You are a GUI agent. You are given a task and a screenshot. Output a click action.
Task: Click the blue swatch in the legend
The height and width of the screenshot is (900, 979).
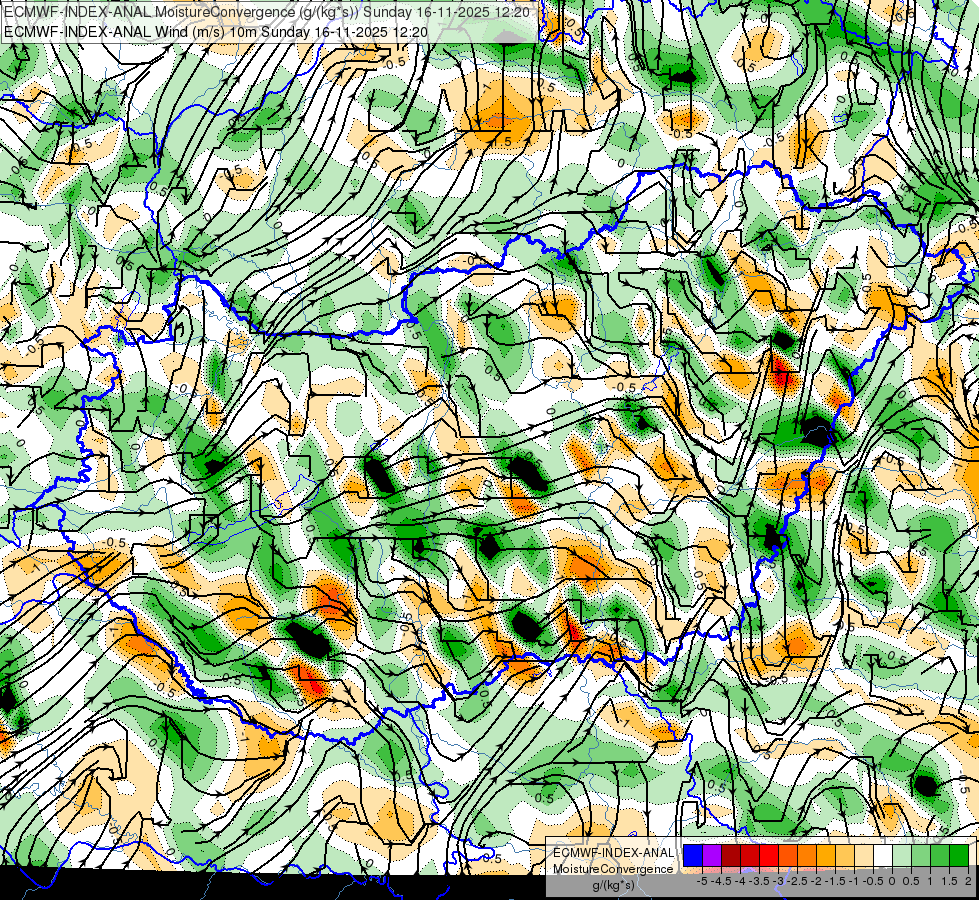click(x=693, y=855)
